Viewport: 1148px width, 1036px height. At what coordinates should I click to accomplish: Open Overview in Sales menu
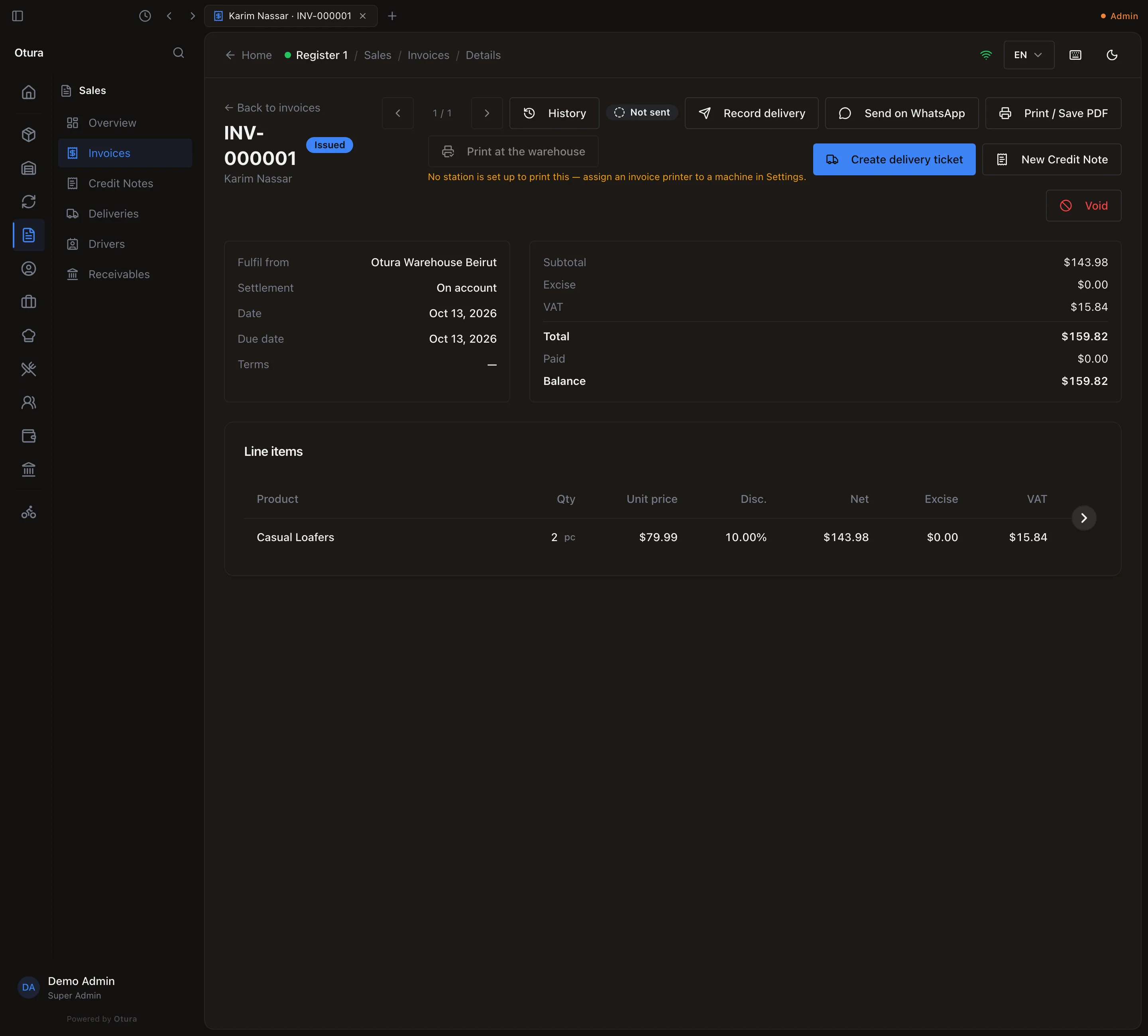125,123
